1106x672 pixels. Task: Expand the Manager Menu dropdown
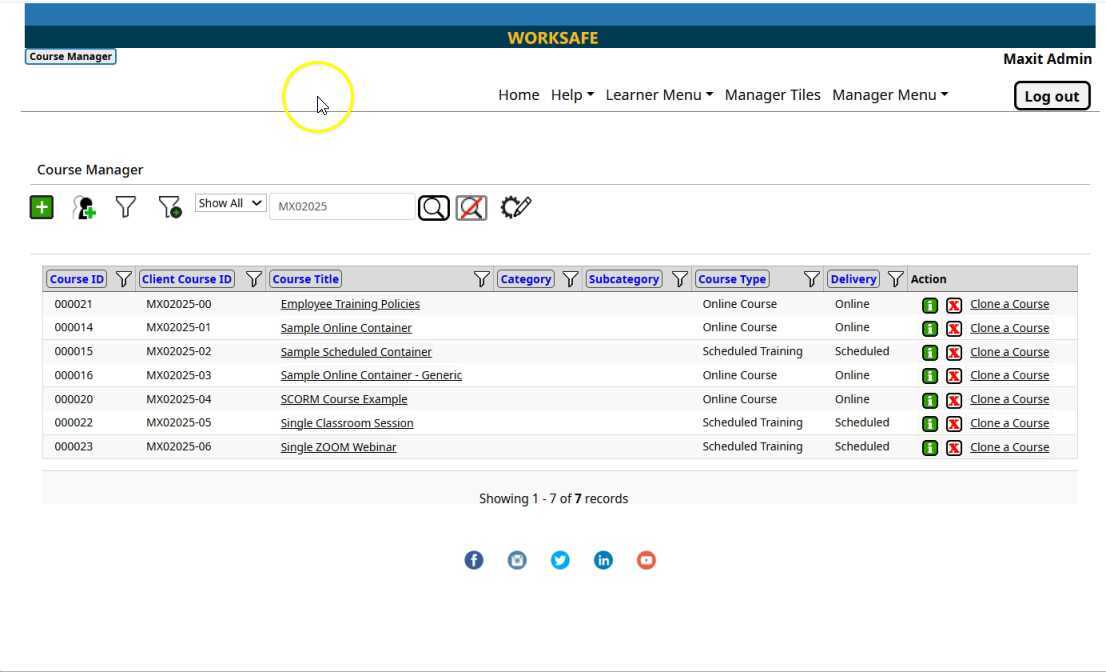coord(889,95)
